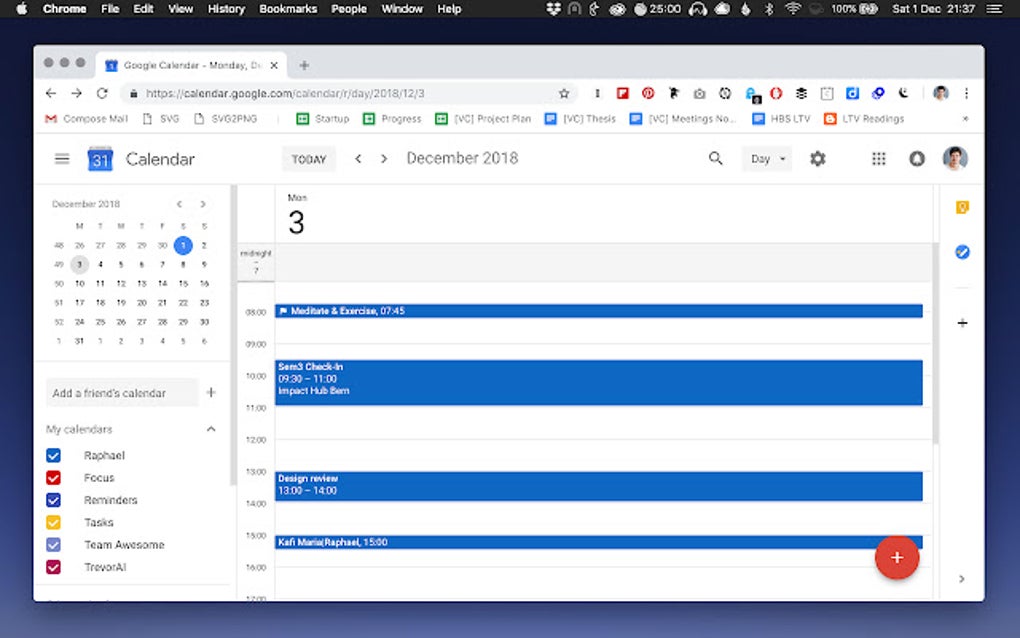Toggle the Focus calendar checkbox
Viewport: 1020px width, 638px height.
53,478
